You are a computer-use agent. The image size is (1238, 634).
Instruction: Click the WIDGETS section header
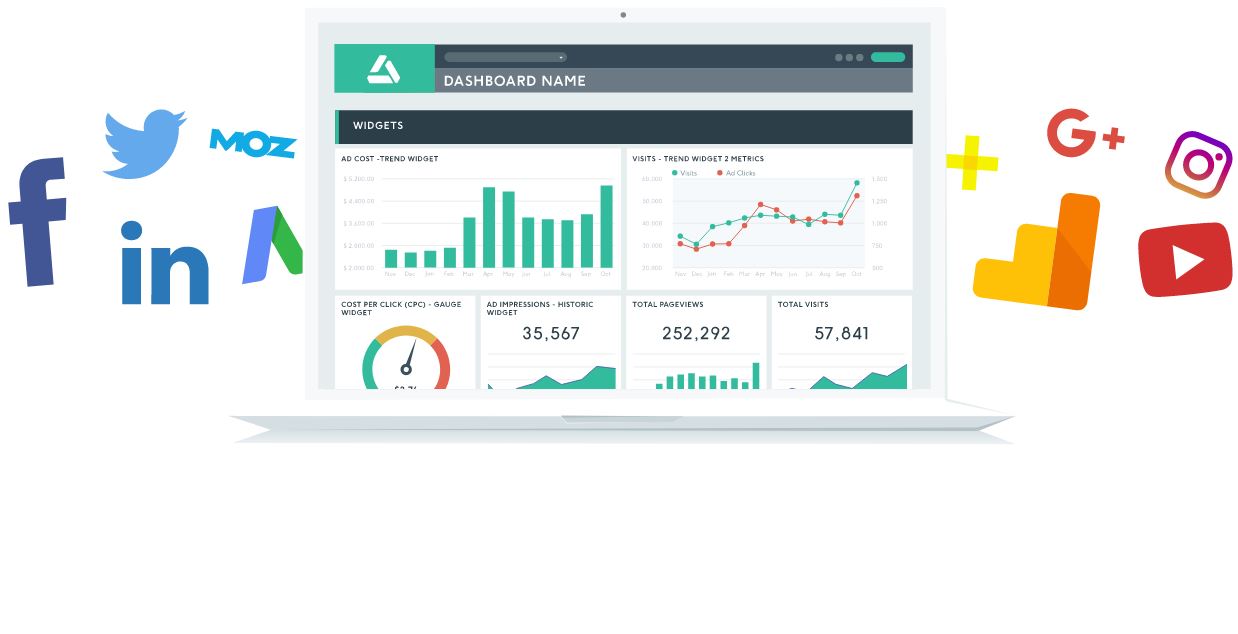tap(624, 127)
